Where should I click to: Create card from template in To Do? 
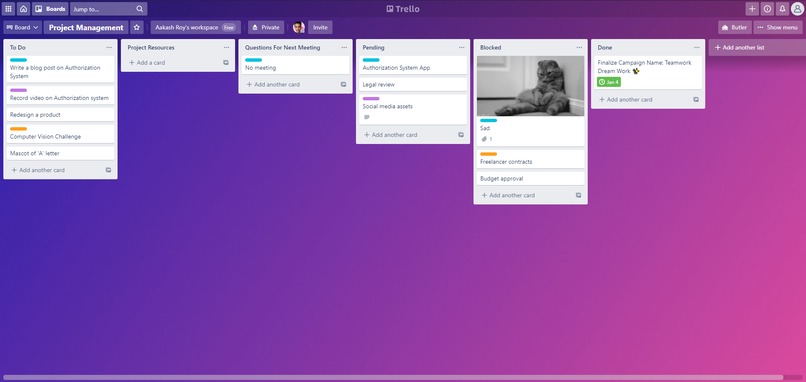click(x=108, y=170)
